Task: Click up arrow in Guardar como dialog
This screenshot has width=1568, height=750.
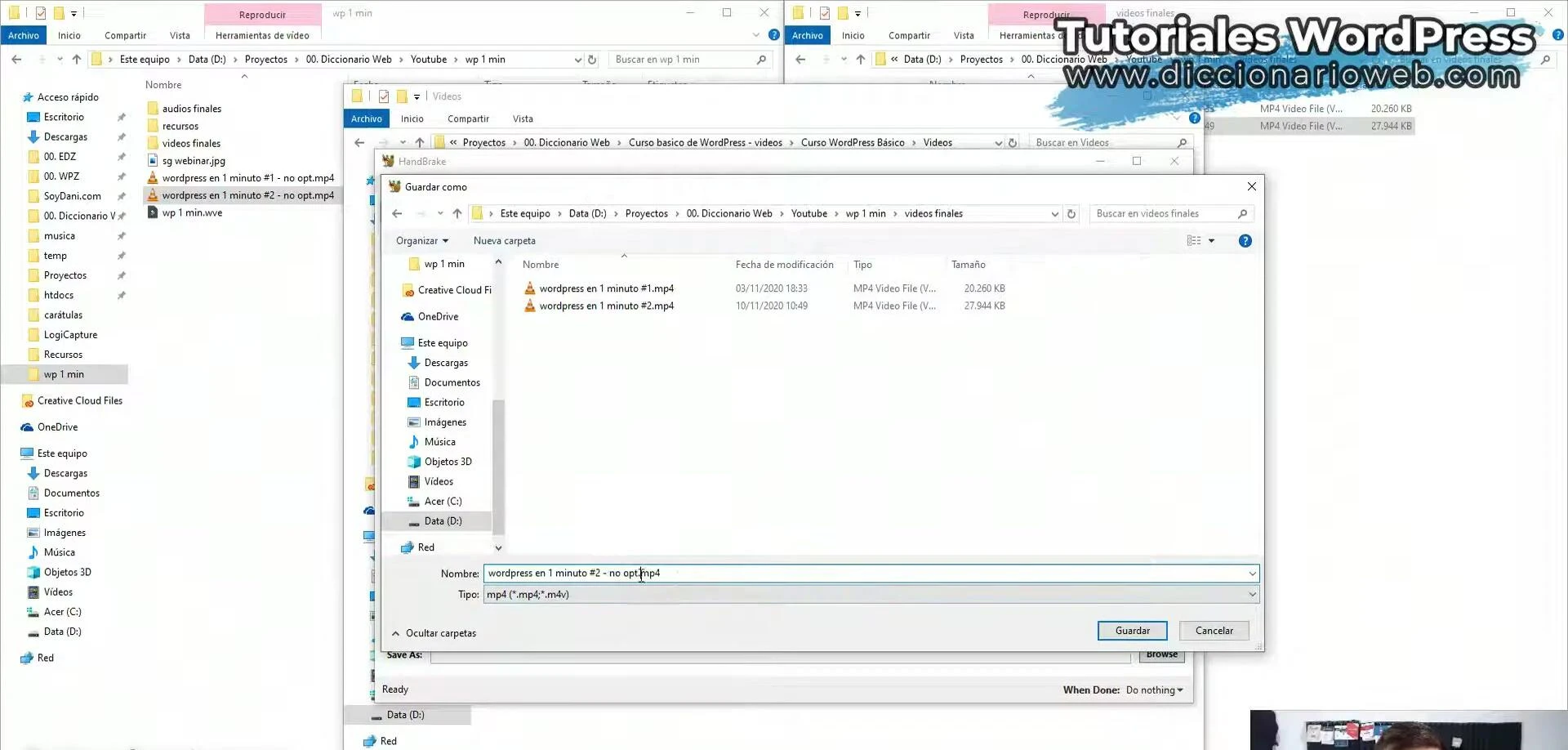Action: point(457,214)
